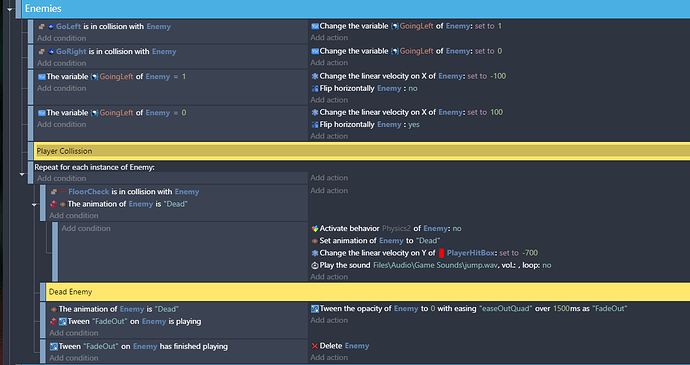Image resolution: width=690 pixels, height=365 pixels.
Task: Toggle the Flip horizontally Enemy 'yes' value
Action: tap(414, 125)
